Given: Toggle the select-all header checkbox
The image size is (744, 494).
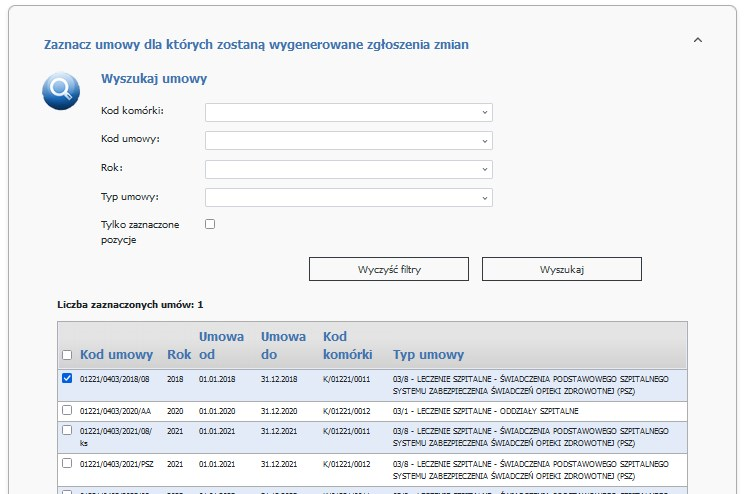Looking at the screenshot, I should click(x=67, y=355).
